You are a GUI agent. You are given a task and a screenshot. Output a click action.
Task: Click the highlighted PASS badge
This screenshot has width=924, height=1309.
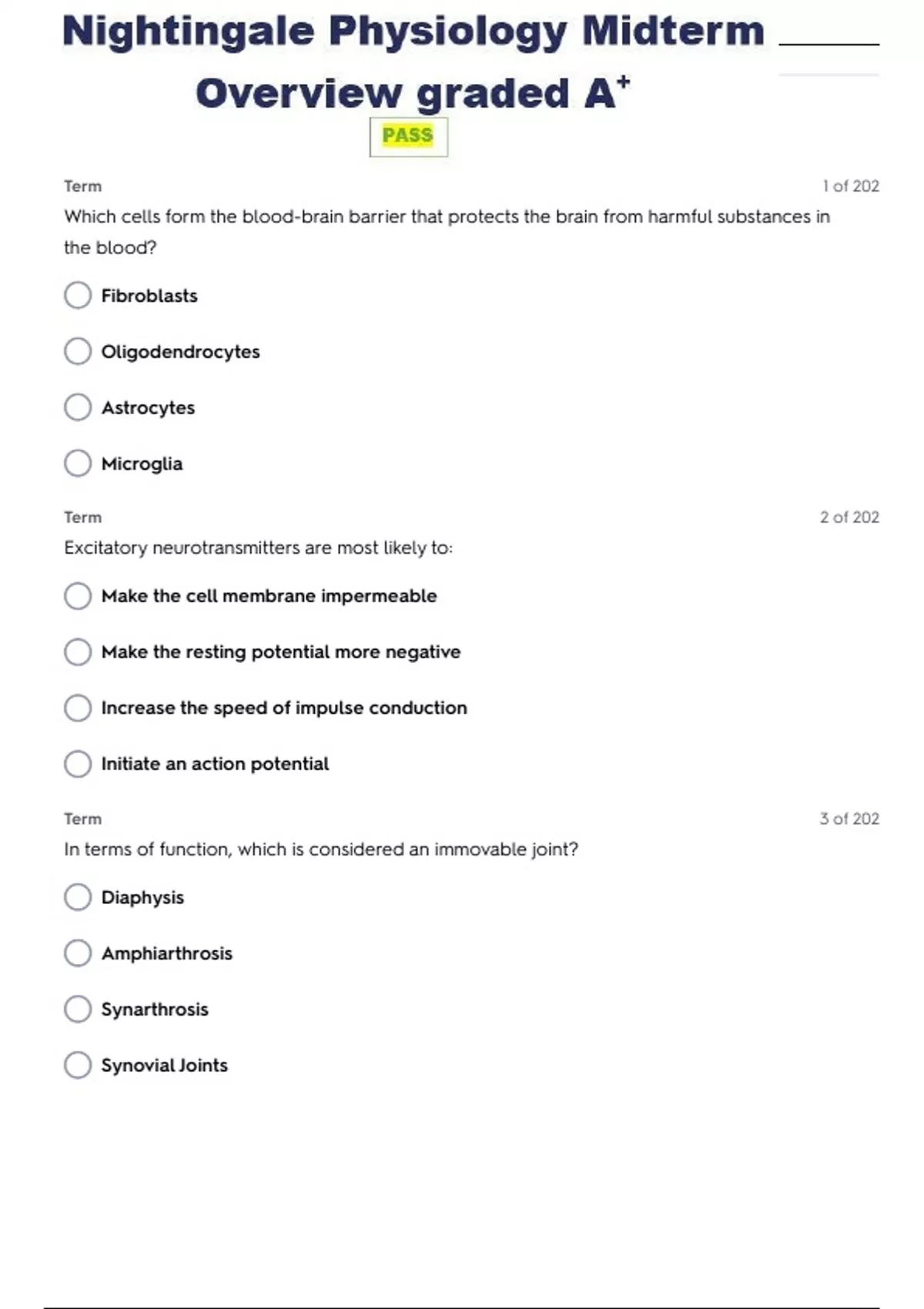pos(408,136)
